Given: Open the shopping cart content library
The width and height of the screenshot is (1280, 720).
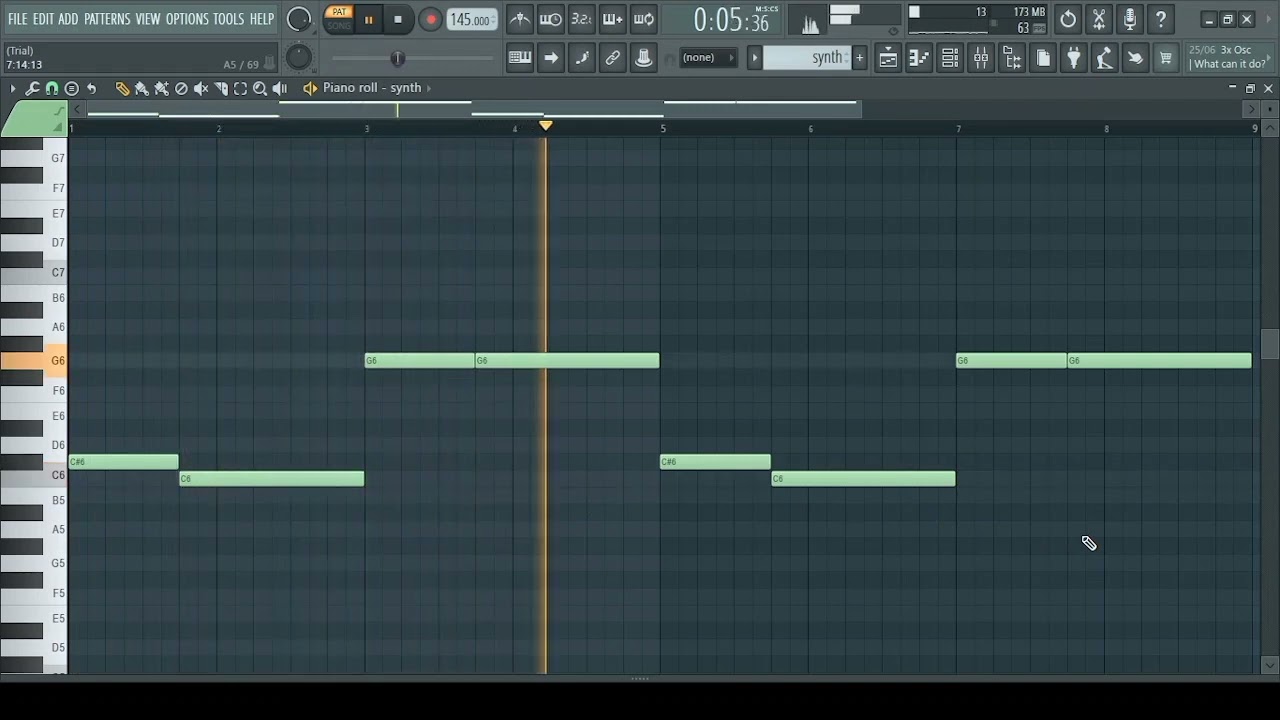Looking at the screenshot, I should 1166,59.
